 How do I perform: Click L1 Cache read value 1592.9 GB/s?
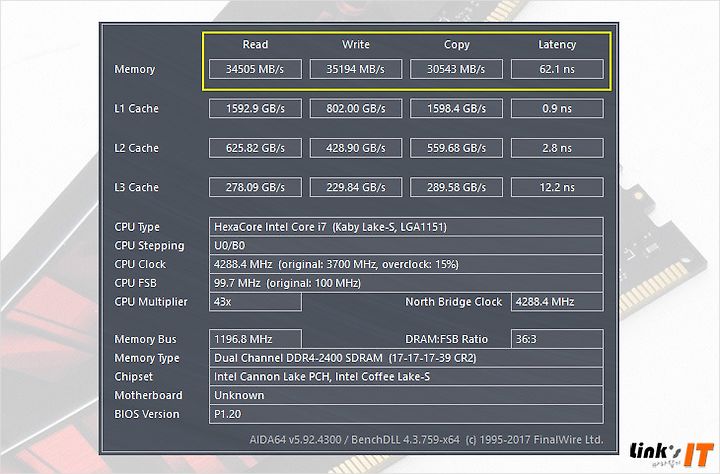click(x=255, y=108)
